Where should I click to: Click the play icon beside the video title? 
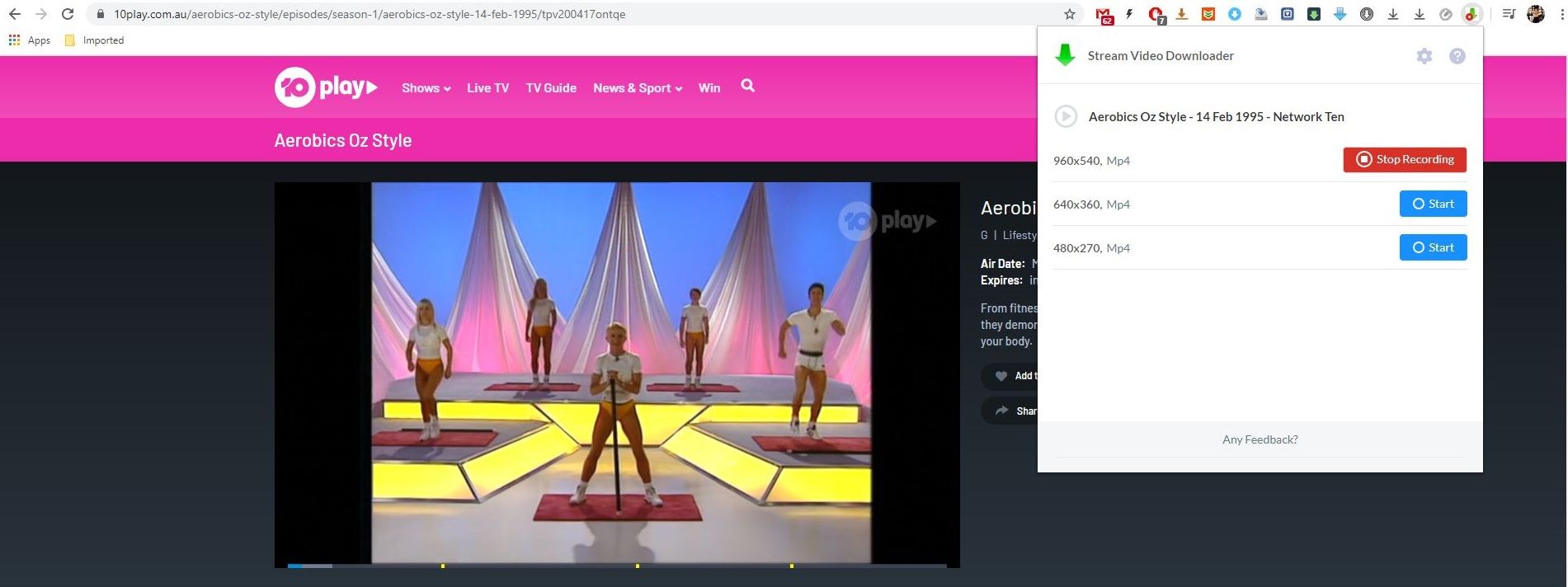pyautogui.click(x=1066, y=116)
